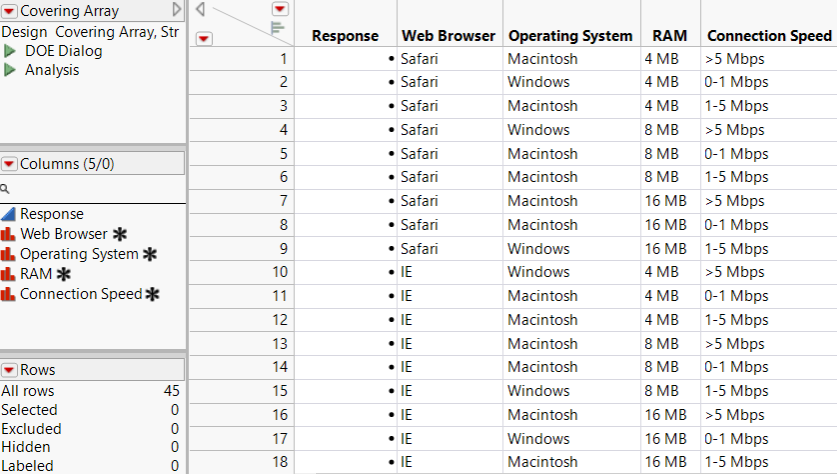
Task: Select Connection Speed in the Columns list
Action: (x=81, y=294)
